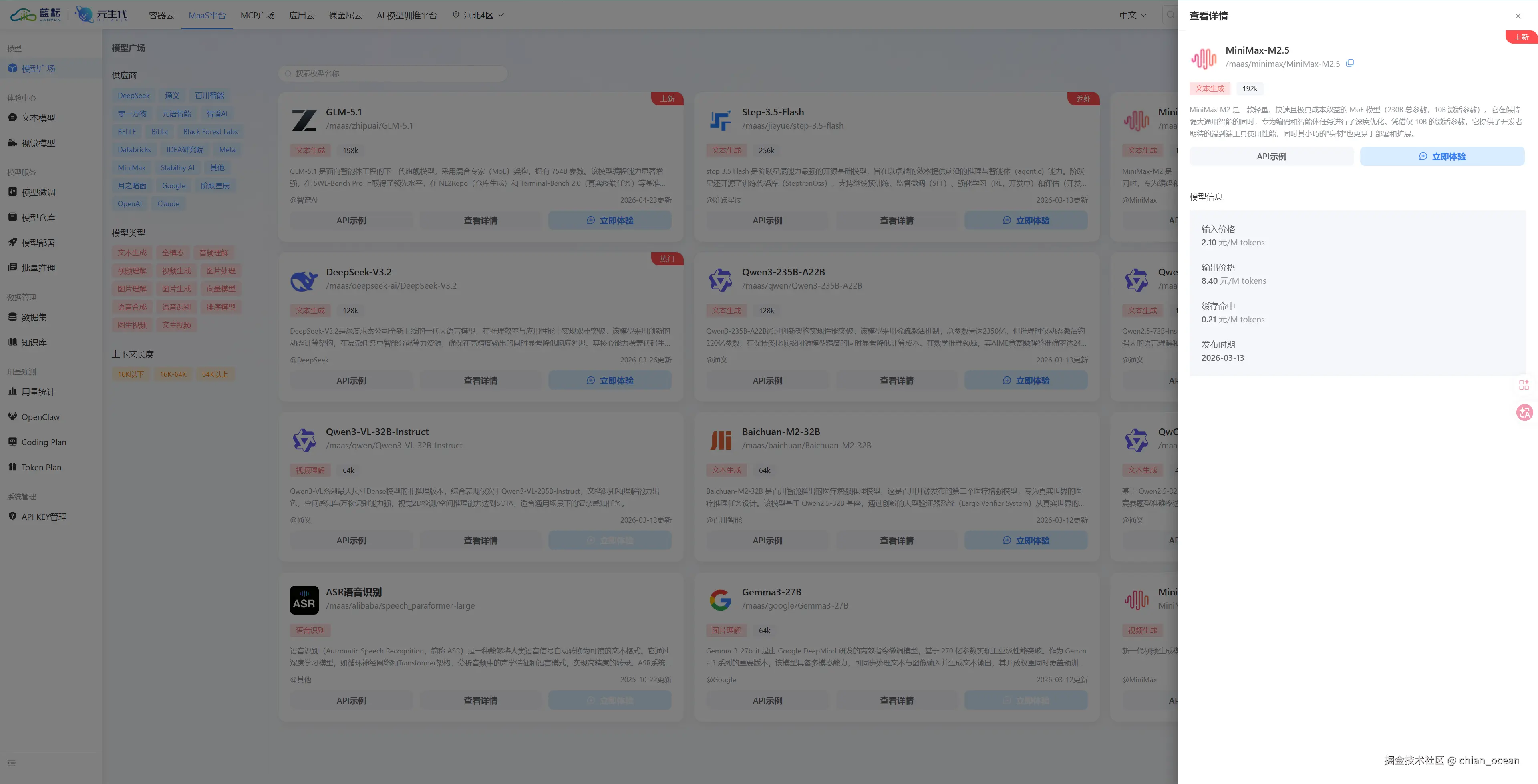Toggle the DeepSeek provider filter
The width and height of the screenshot is (1538, 784).
coord(134,96)
